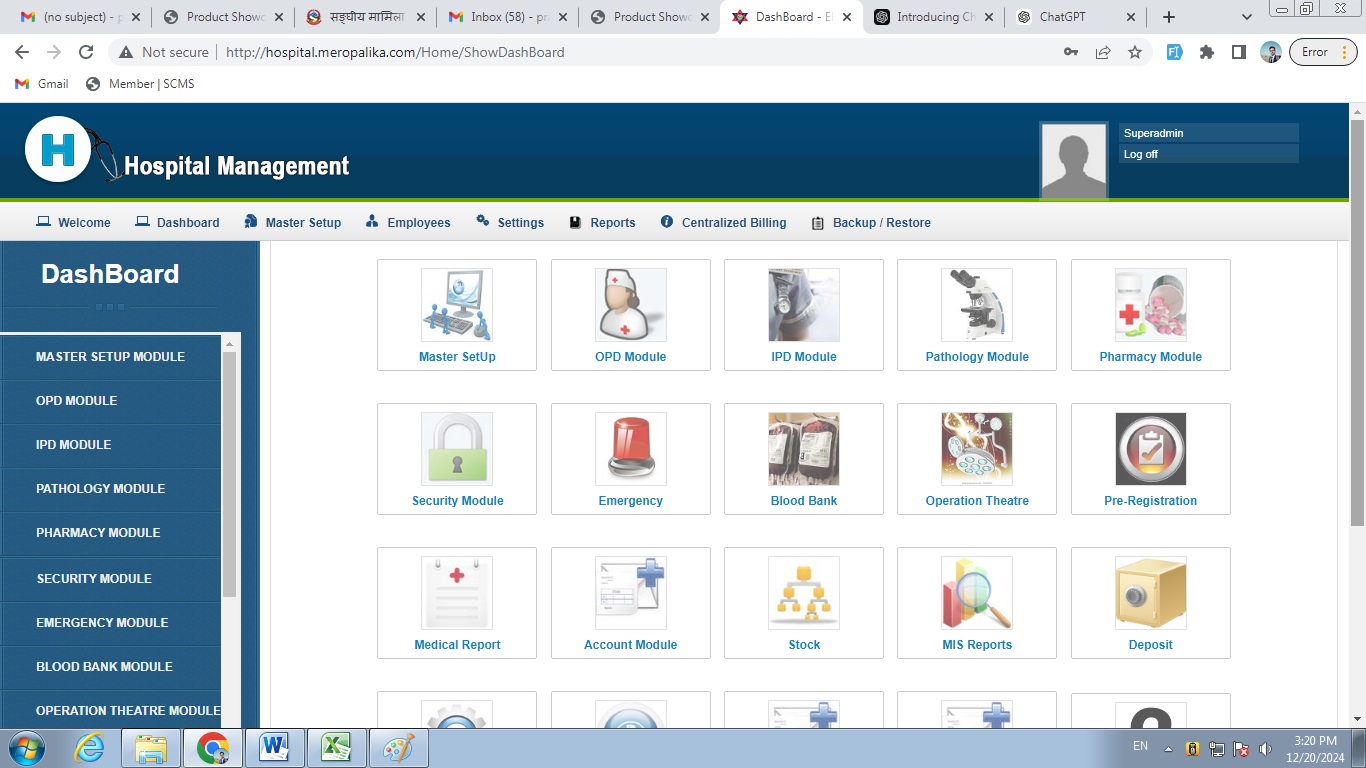
Task: Select the Emergency red siren icon
Action: pos(630,449)
